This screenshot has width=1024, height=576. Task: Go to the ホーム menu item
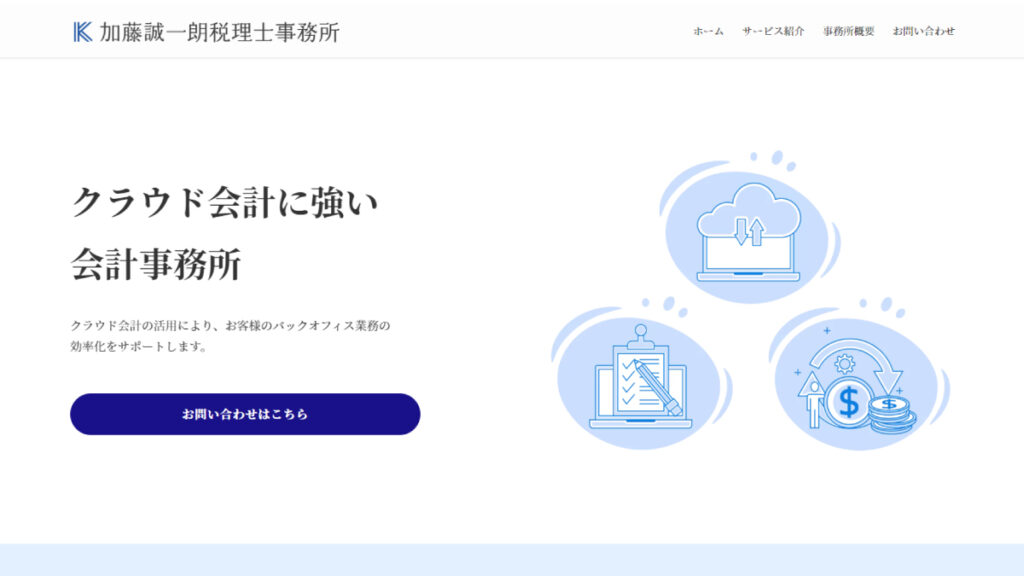708,31
